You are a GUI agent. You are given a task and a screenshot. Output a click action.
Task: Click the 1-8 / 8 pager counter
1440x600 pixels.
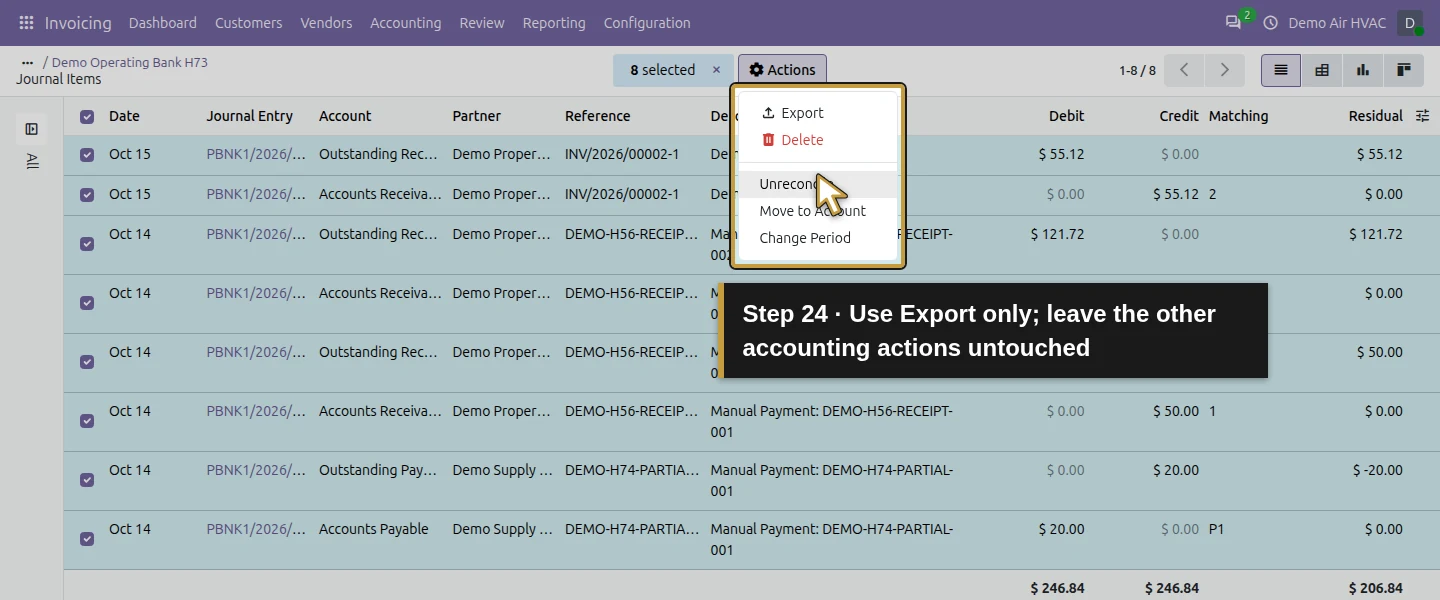(1137, 70)
